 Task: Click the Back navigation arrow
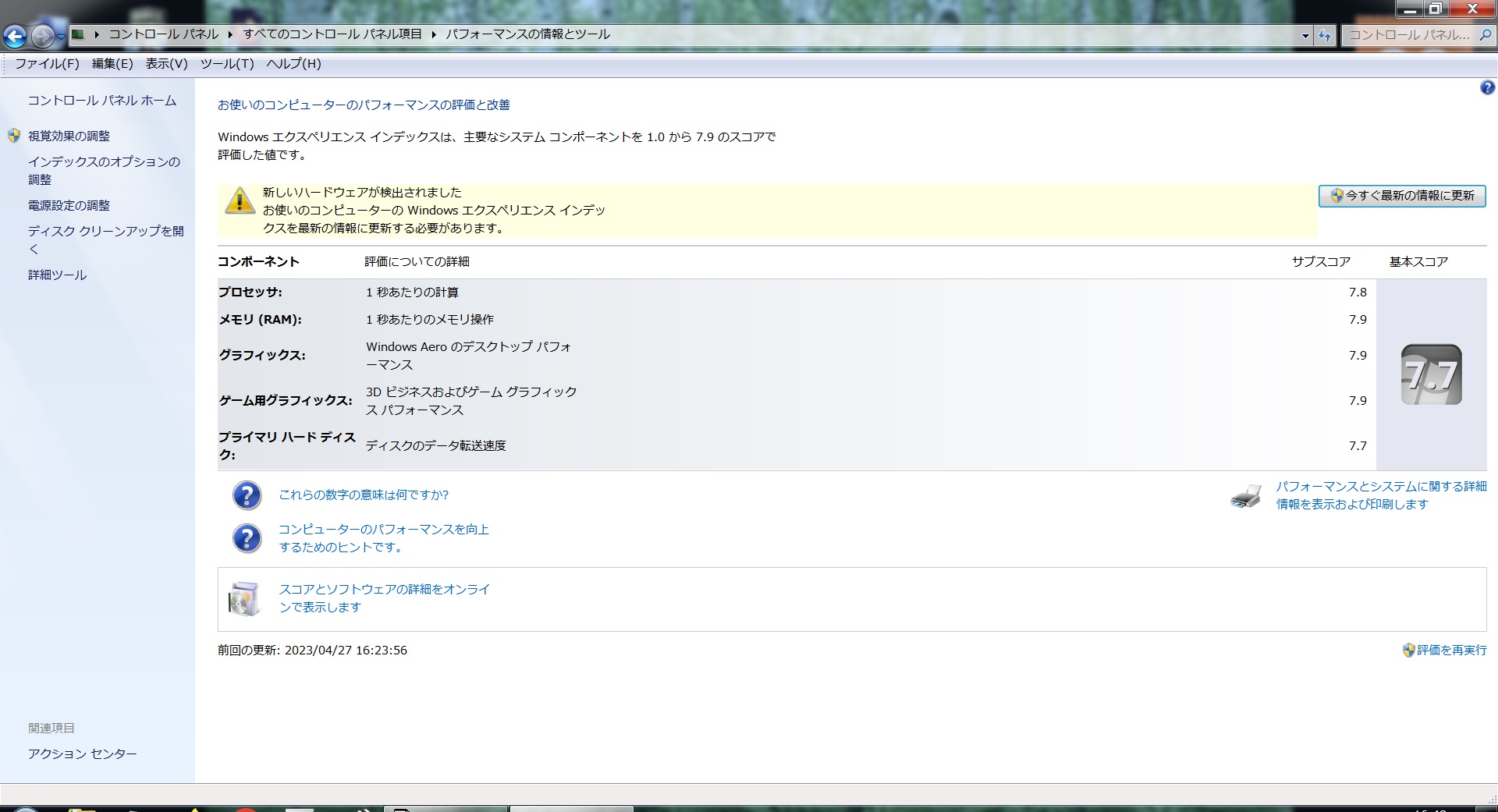tap(15, 36)
